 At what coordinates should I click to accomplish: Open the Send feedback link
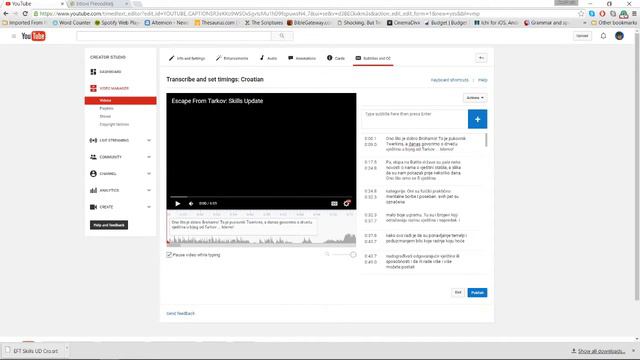(180, 313)
